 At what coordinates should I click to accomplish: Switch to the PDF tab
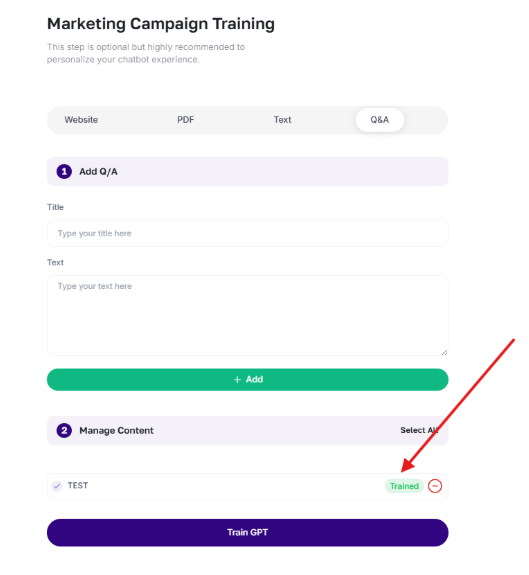pos(185,120)
